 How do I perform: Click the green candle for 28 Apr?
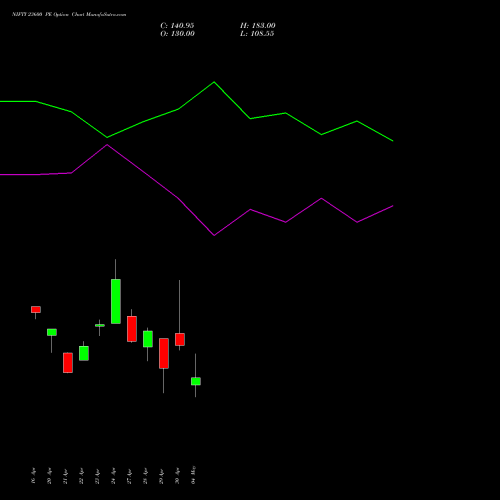pyautogui.click(x=148, y=339)
